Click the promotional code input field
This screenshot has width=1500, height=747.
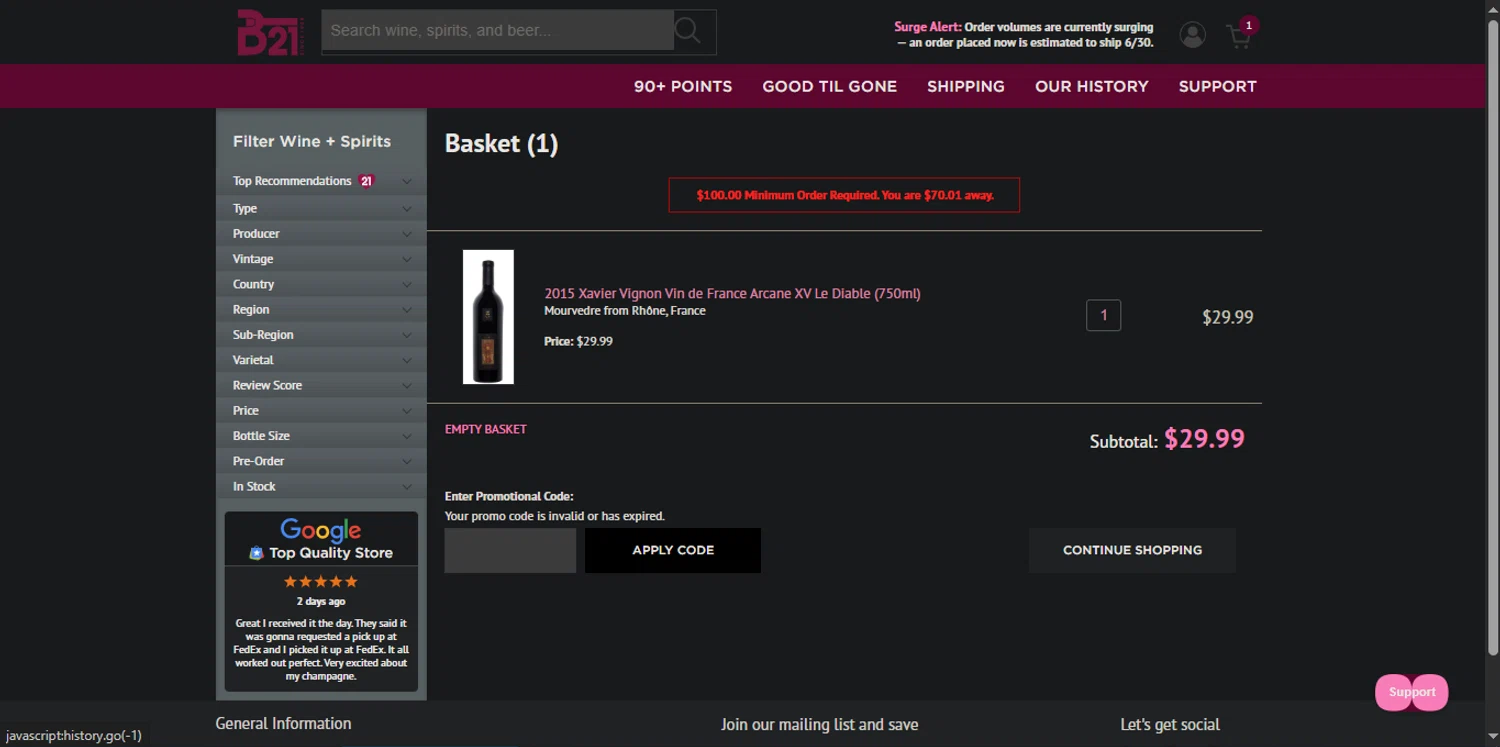point(510,551)
